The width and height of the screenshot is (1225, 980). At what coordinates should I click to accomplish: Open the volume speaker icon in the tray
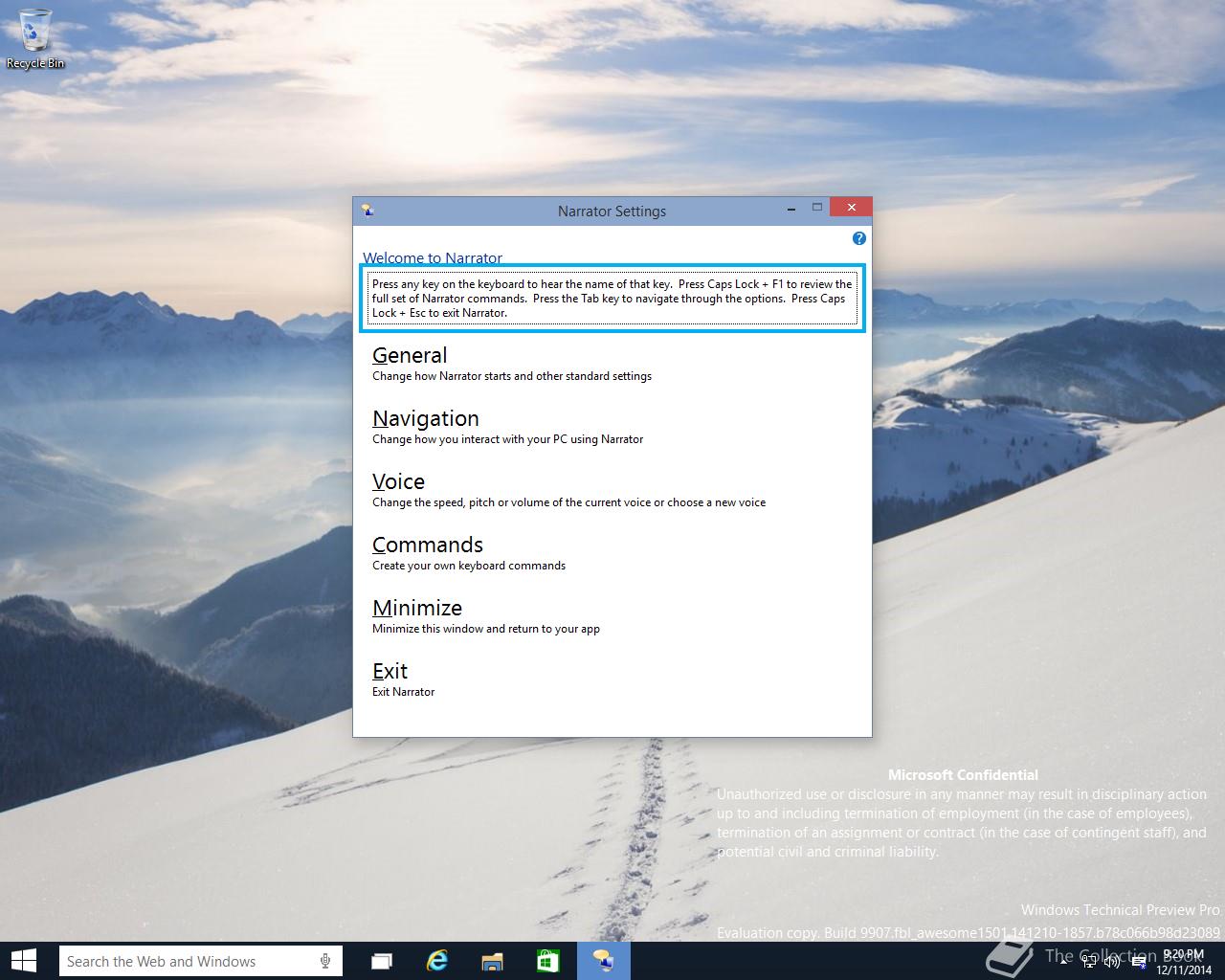click(1111, 962)
